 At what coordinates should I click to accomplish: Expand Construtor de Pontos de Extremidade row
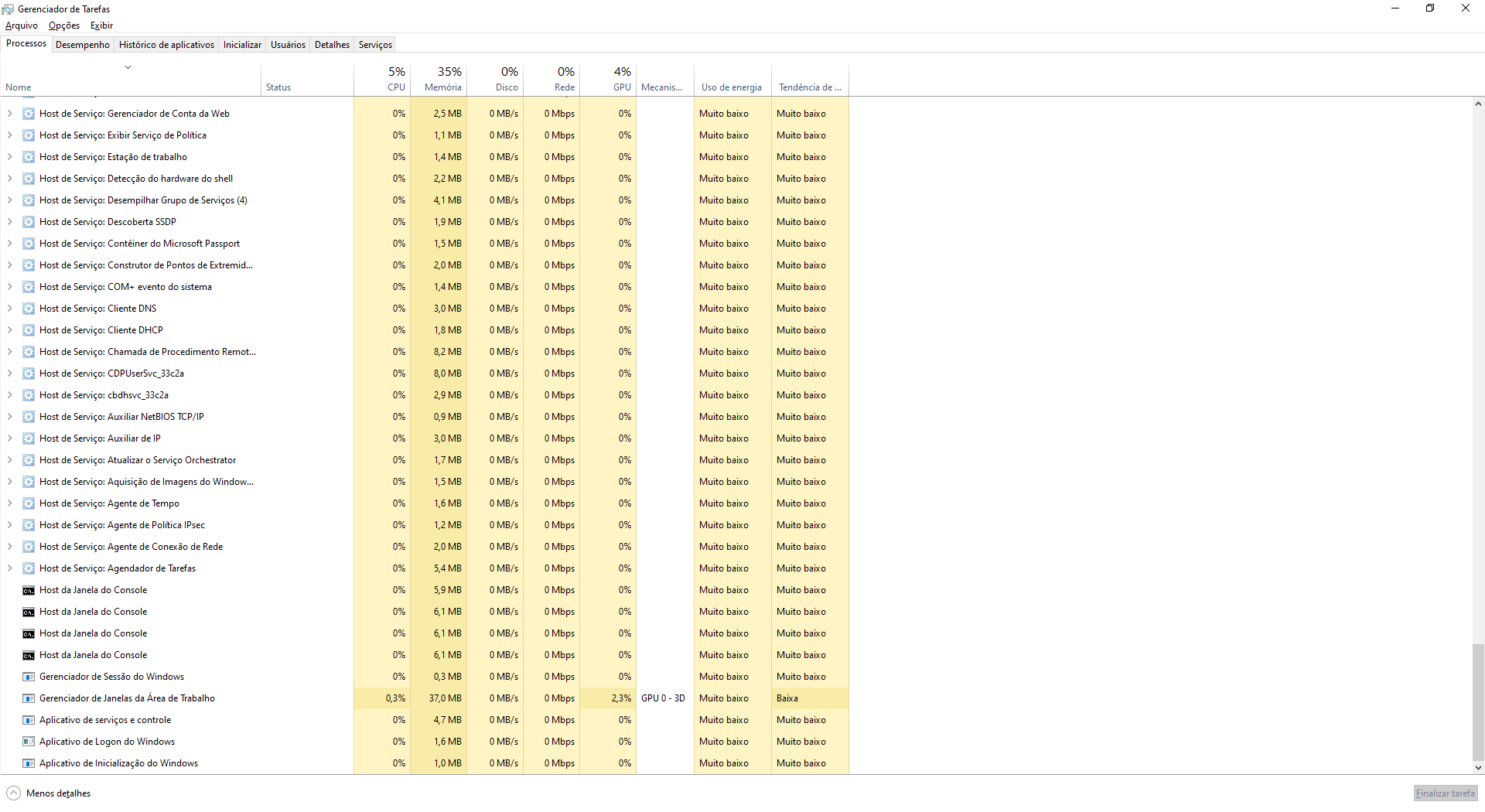10,265
